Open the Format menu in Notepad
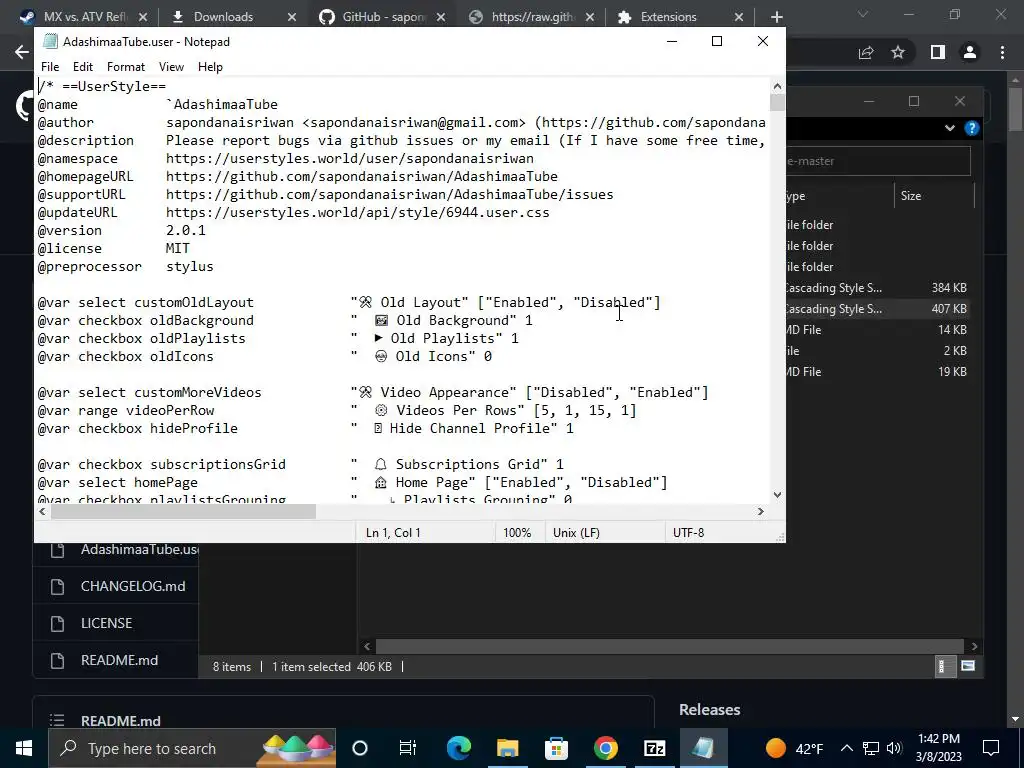This screenshot has height=768, width=1024. click(x=125, y=67)
